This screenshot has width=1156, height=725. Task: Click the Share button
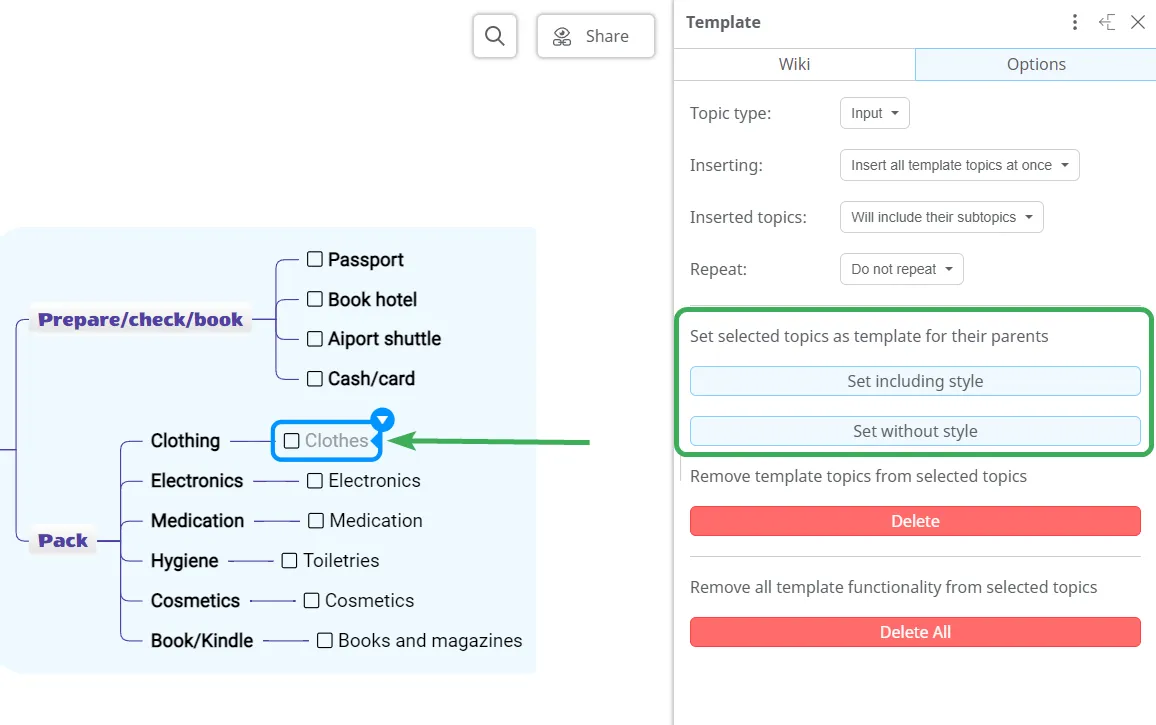[595, 36]
